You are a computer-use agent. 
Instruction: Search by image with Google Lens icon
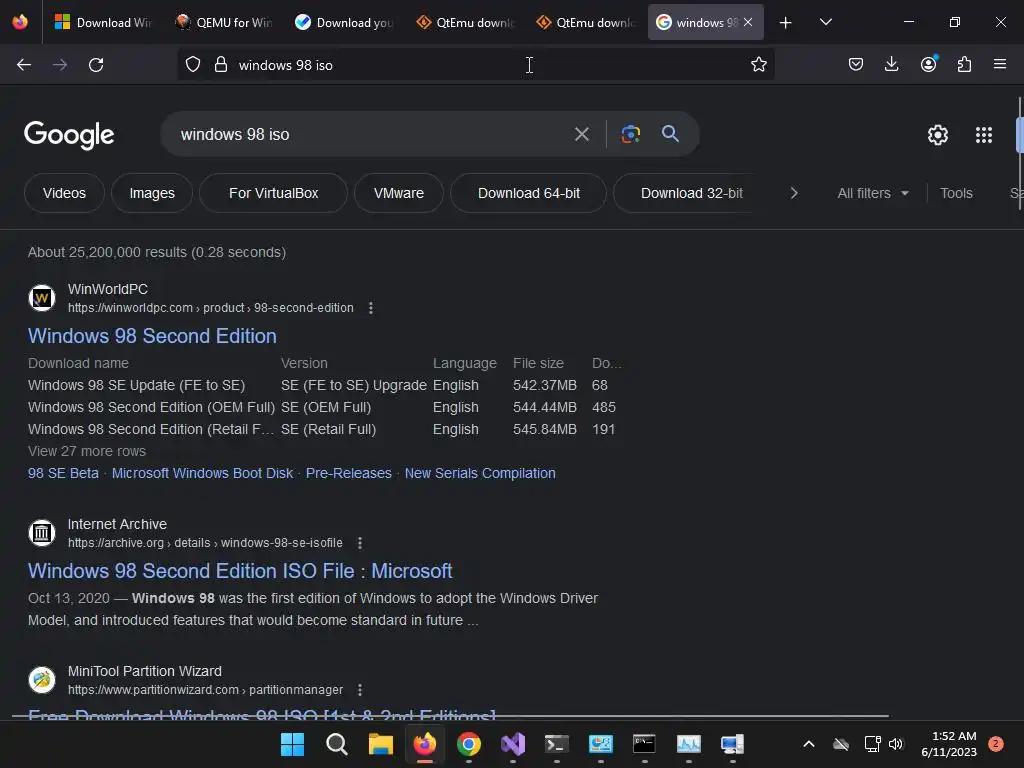(x=630, y=134)
